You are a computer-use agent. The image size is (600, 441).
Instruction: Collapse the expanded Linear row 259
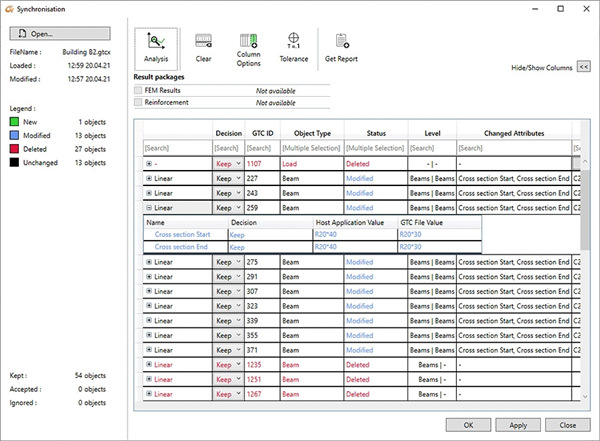150,208
